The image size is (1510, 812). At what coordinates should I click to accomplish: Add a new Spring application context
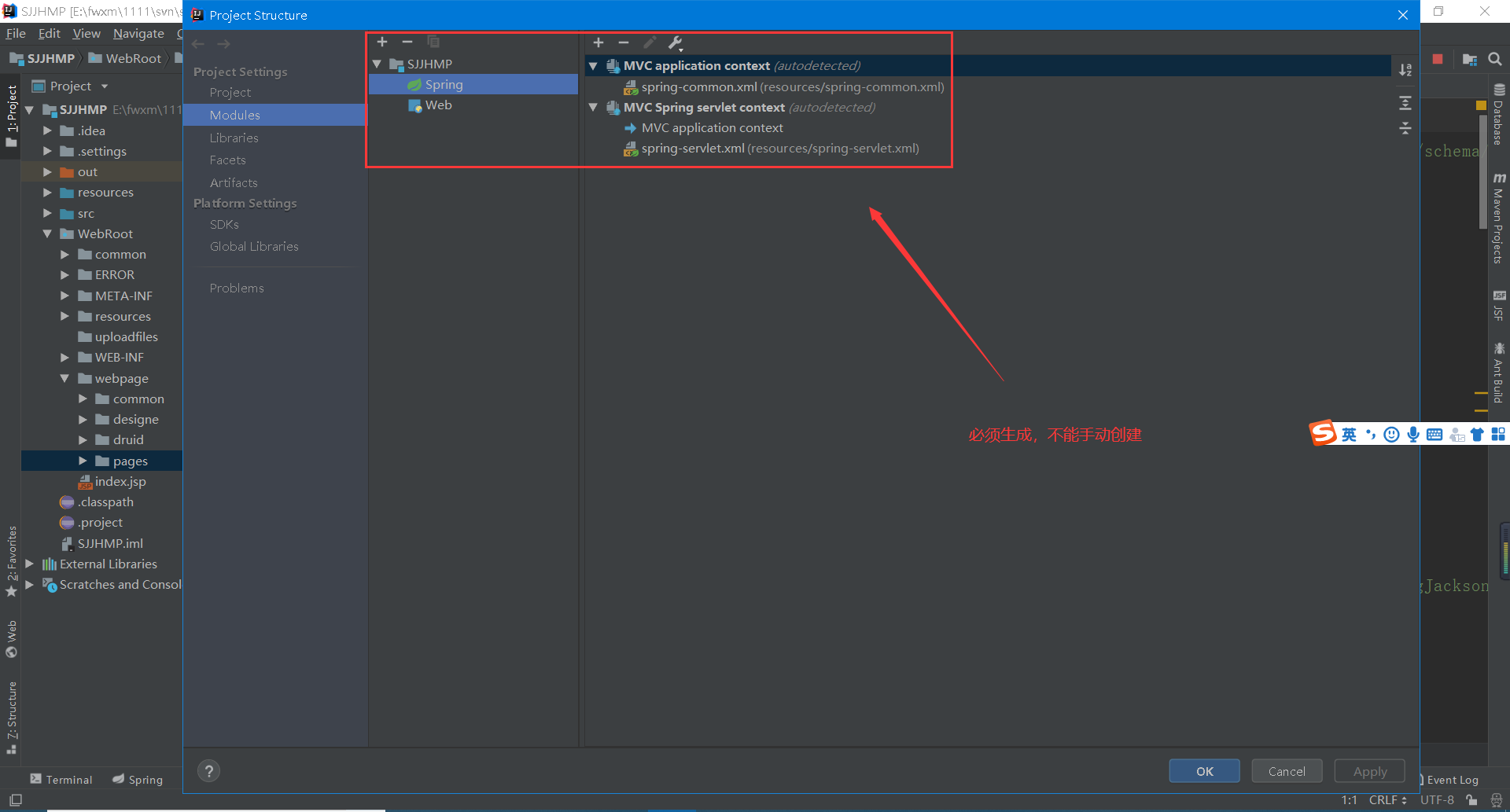coord(598,42)
